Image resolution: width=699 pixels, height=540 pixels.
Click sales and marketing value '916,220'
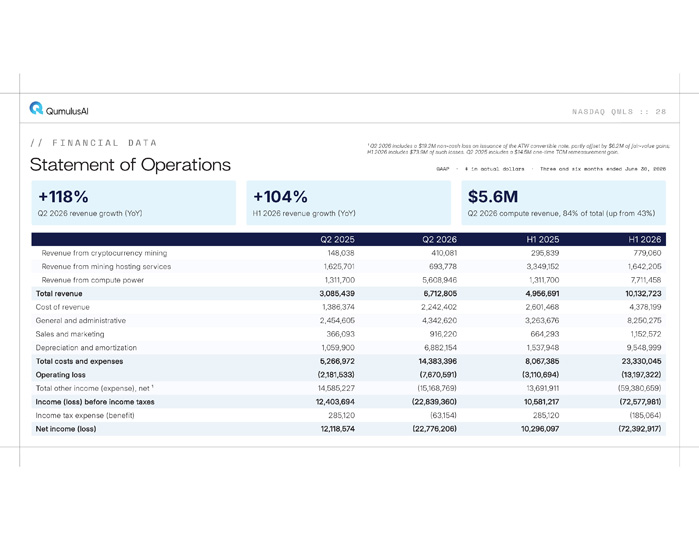[444, 334]
